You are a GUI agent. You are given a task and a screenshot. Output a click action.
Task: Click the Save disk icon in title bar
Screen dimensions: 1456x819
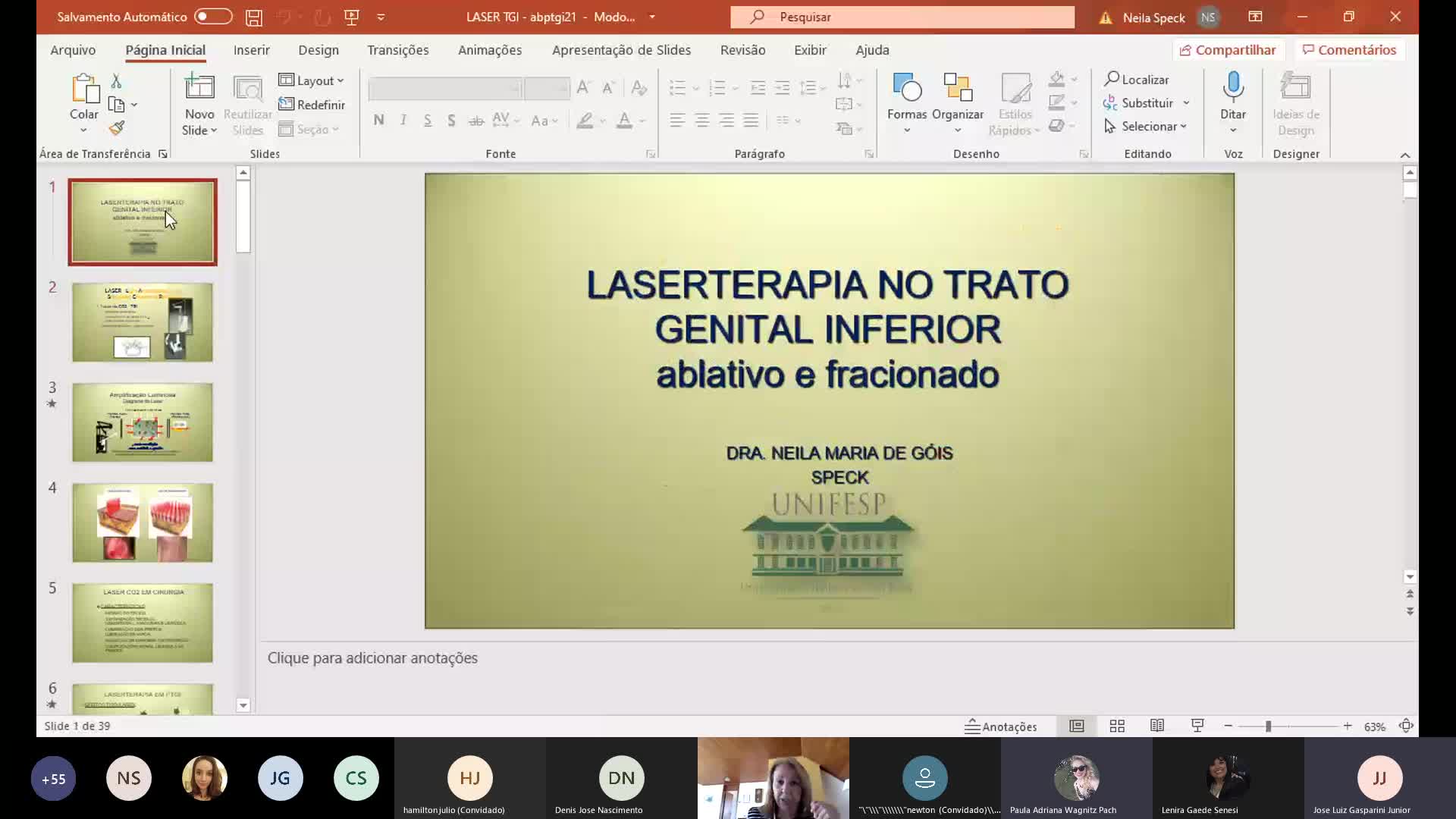point(254,17)
